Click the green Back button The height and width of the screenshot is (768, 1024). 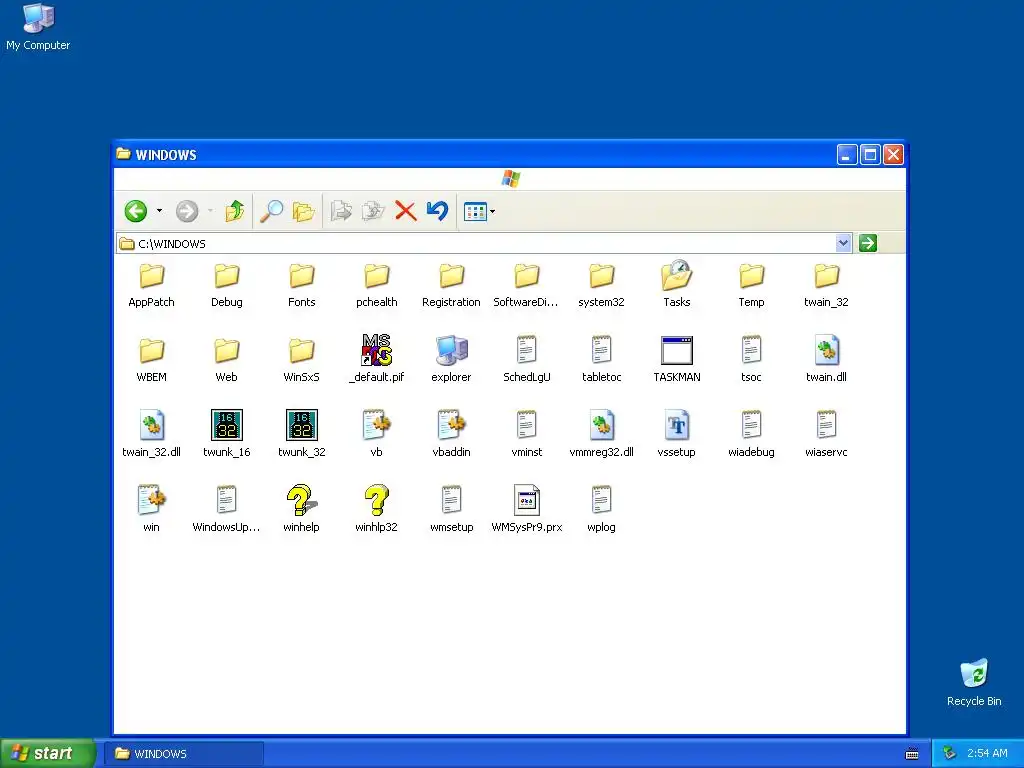(136, 211)
